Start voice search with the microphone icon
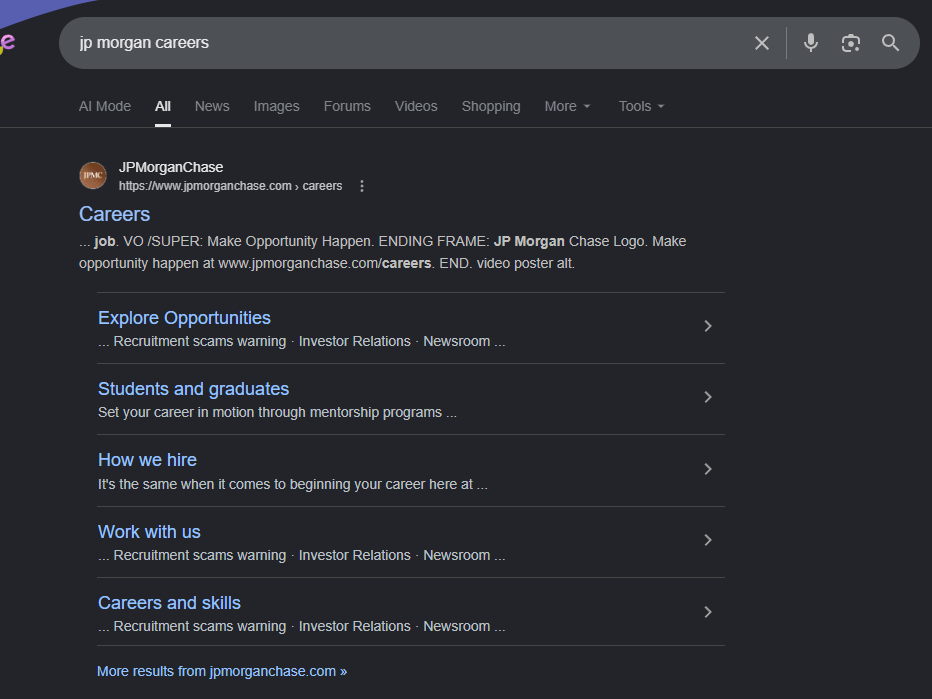932x699 pixels. 811,43
